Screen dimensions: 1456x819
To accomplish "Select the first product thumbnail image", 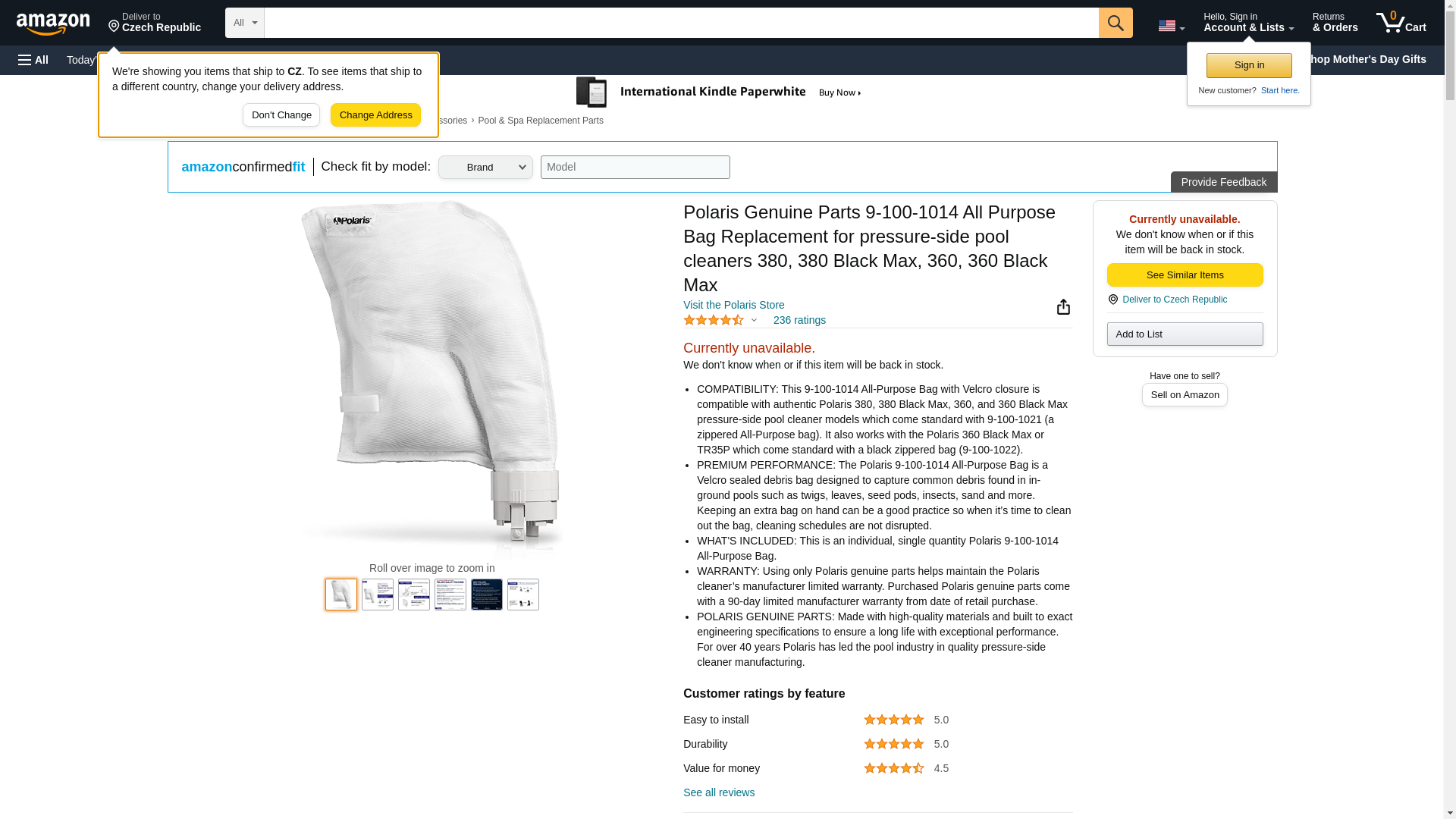I will coord(341,595).
